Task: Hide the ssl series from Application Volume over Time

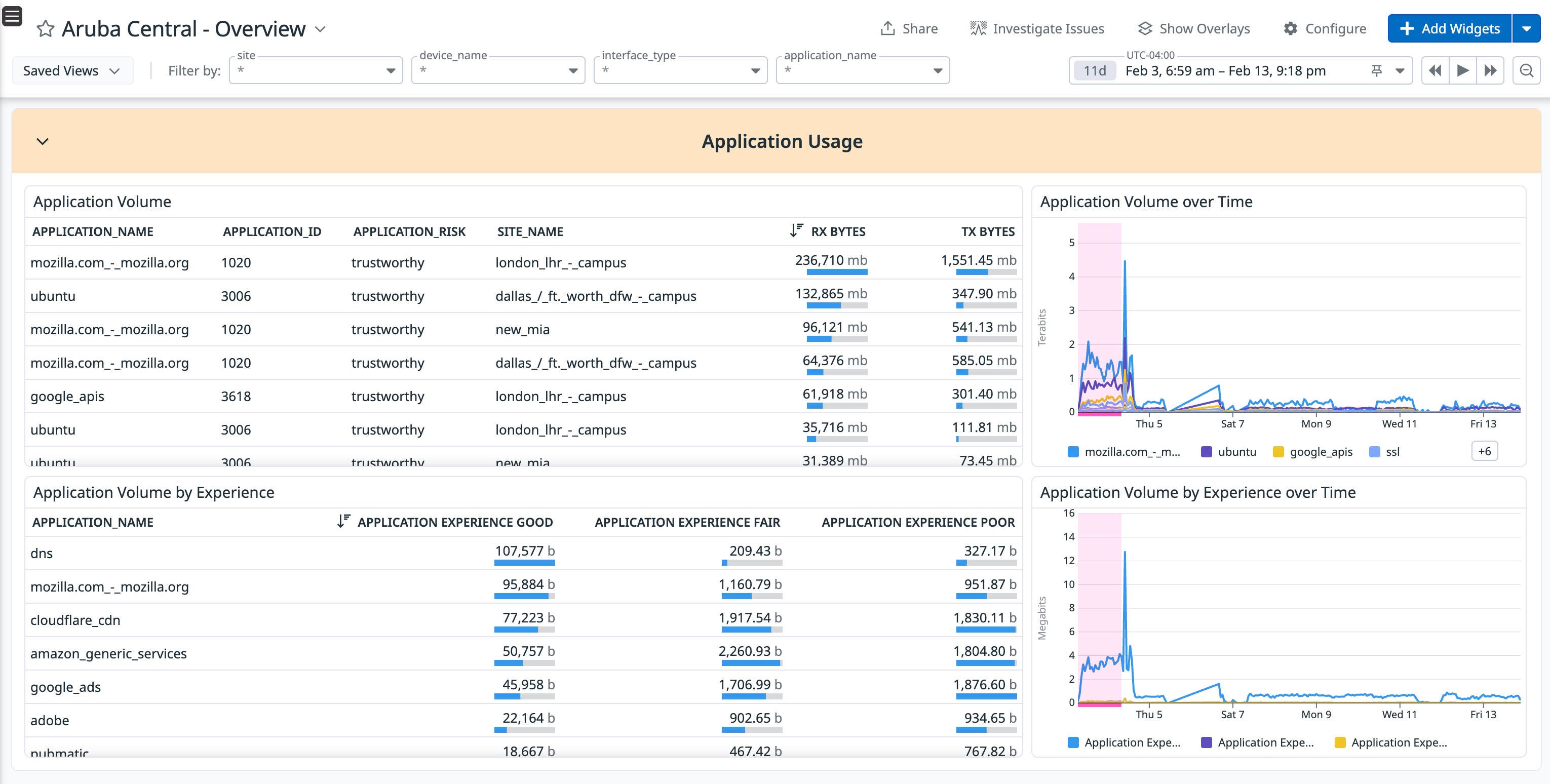Action: (x=1385, y=451)
